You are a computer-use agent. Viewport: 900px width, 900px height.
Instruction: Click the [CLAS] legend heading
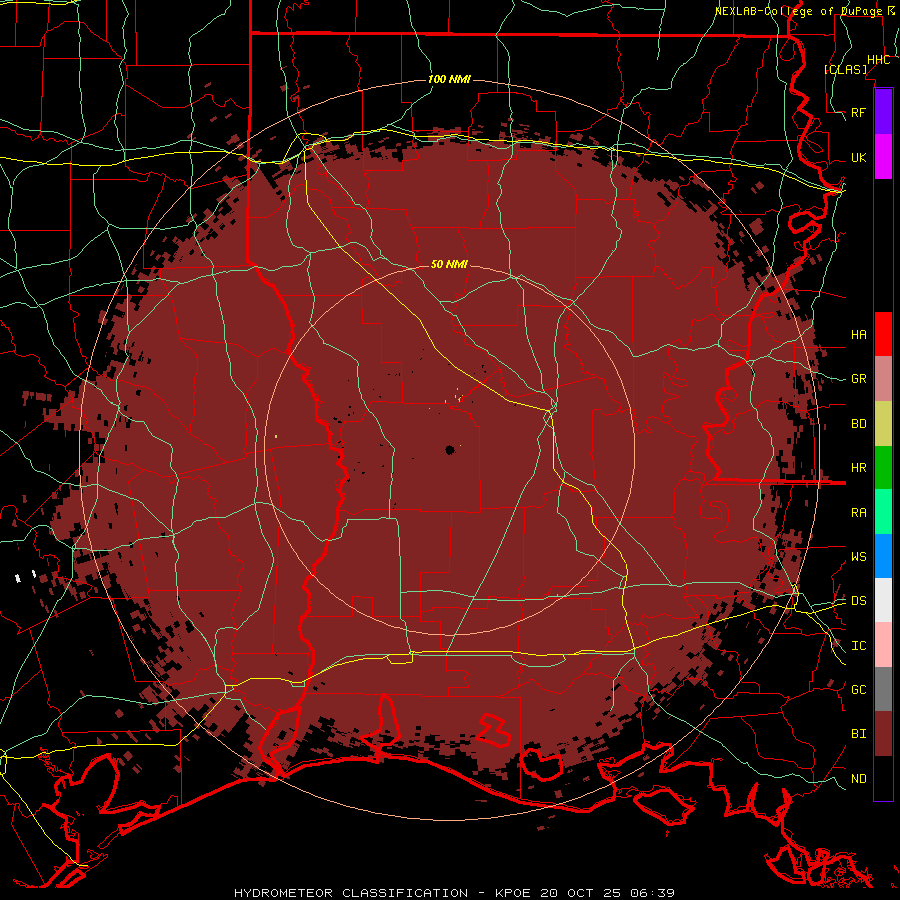point(845,69)
